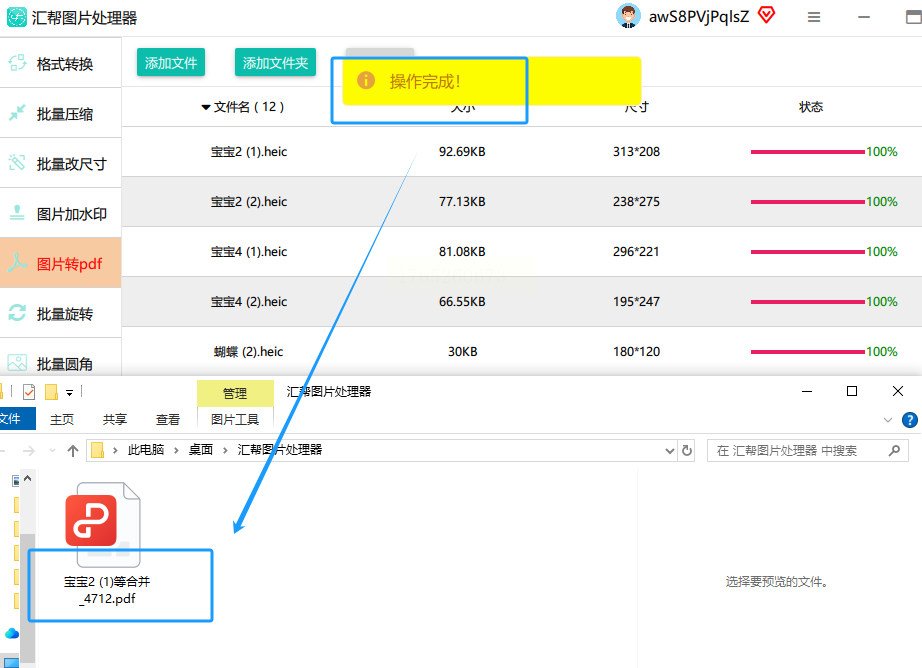Open 批量压缩 in sidebar
This screenshot has height=668, width=922.
61,113
